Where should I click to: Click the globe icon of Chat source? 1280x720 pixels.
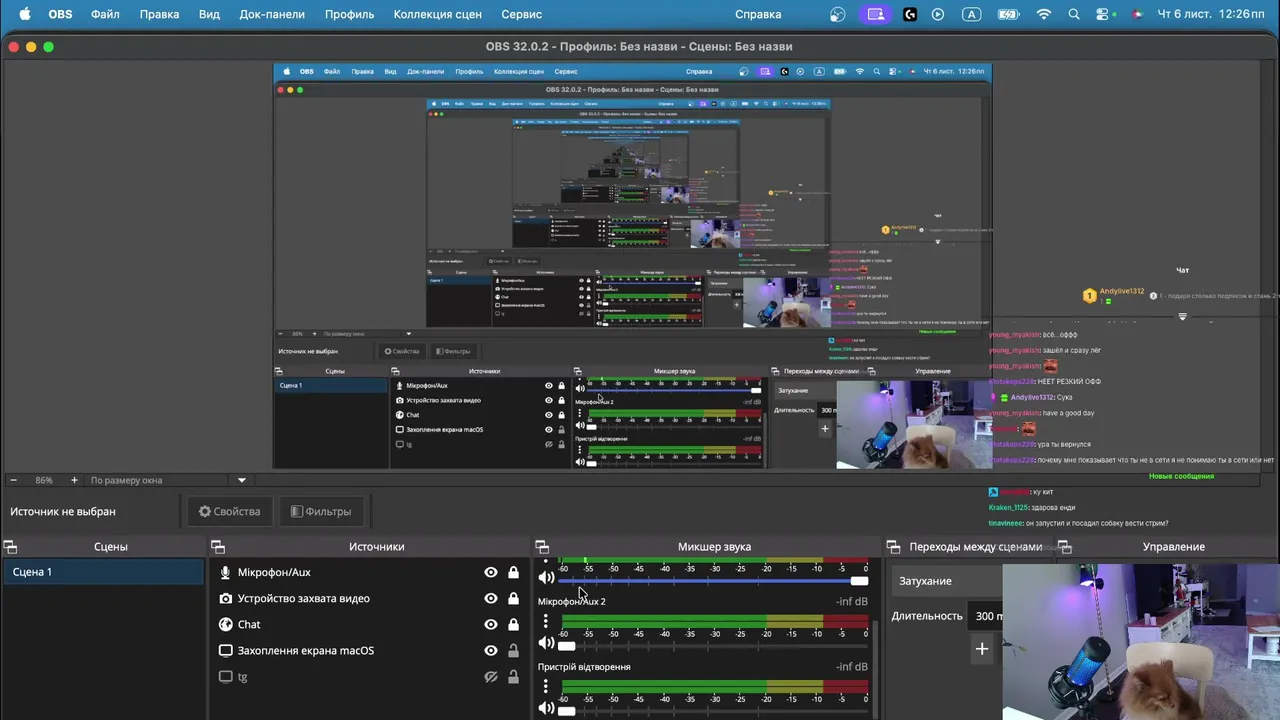(226, 624)
